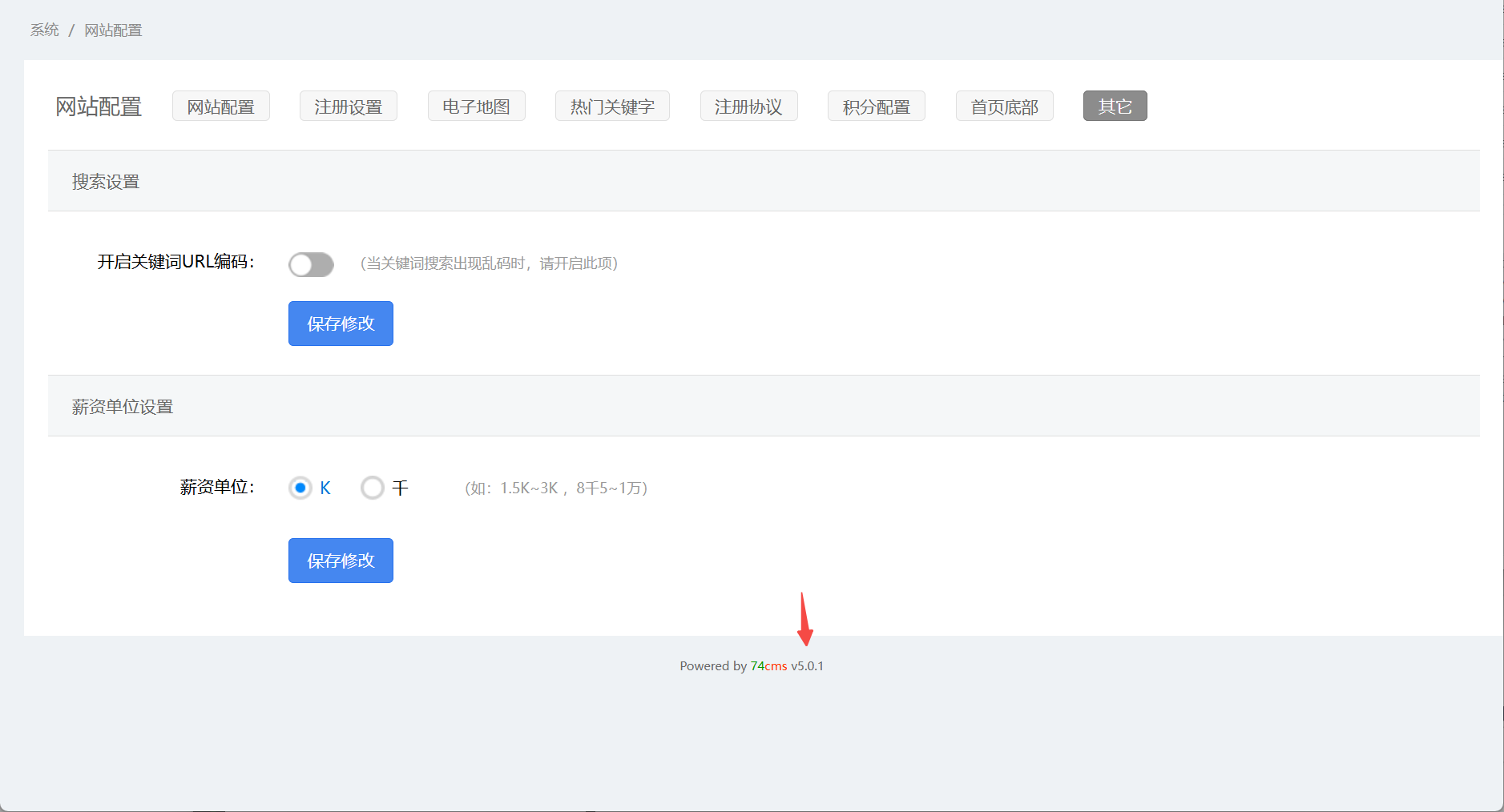
Task: Switch to the 首页底部 tab
Action: (x=1004, y=107)
